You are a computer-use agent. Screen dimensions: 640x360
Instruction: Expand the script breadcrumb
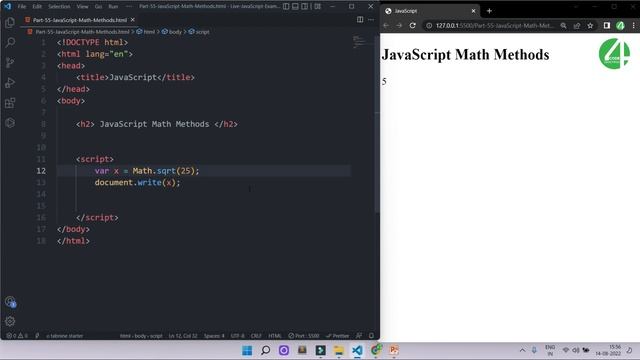199,31
